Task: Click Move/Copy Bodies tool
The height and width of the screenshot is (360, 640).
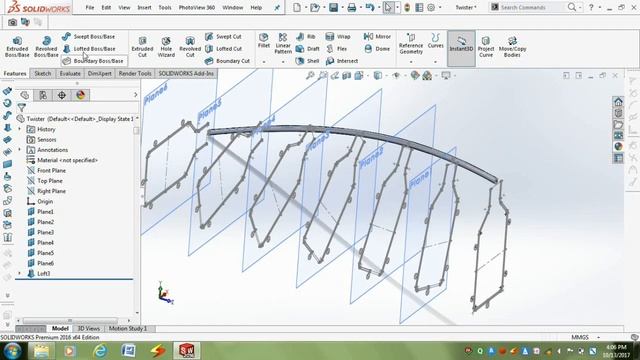Action: coord(512,46)
